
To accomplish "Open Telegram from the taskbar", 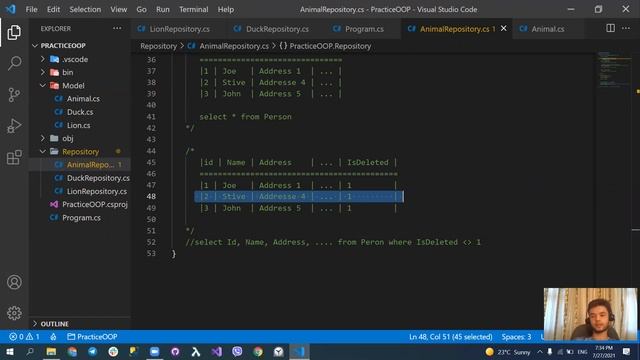I will tap(93, 351).
